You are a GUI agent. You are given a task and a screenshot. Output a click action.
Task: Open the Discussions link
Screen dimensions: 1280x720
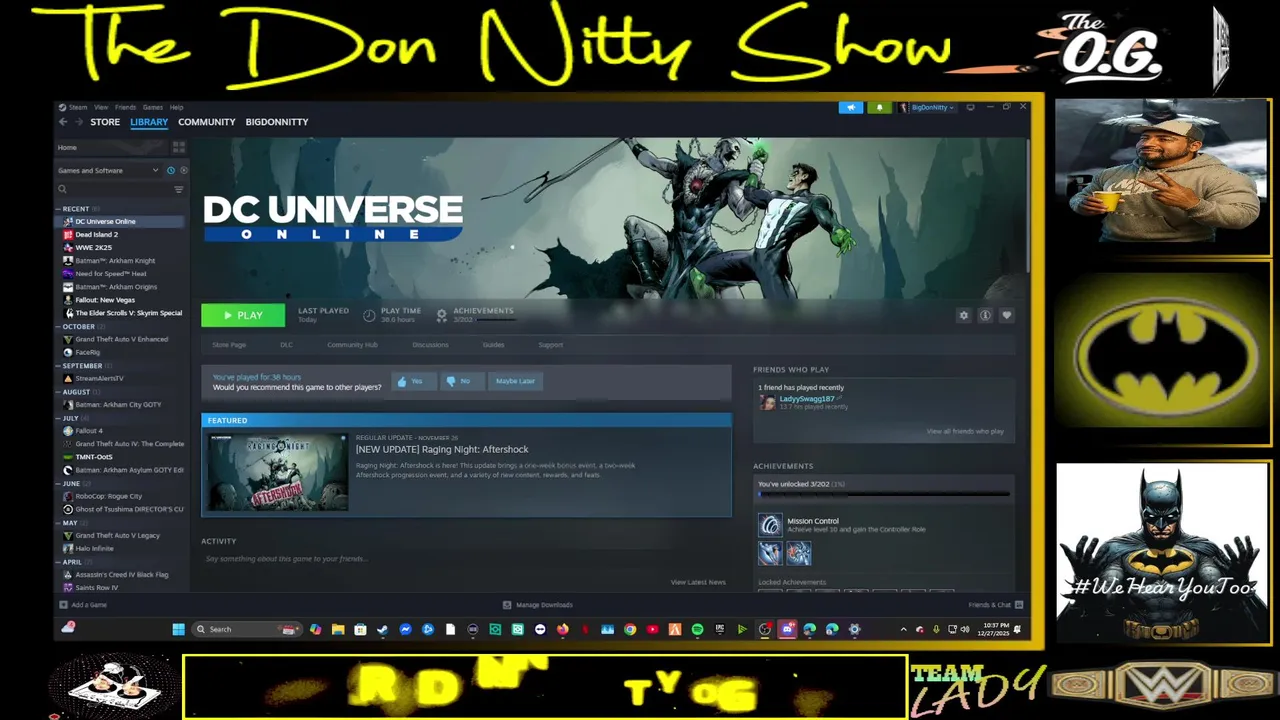430,345
